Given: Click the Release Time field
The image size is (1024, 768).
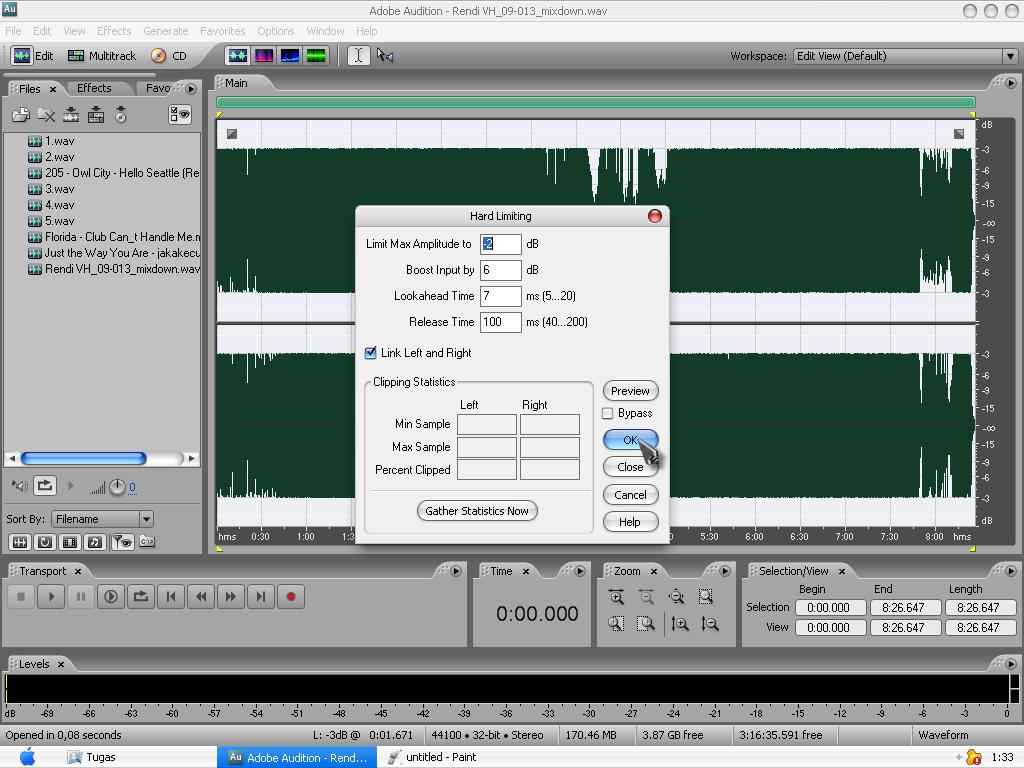Looking at the screenshot, I should coord(500,322).
